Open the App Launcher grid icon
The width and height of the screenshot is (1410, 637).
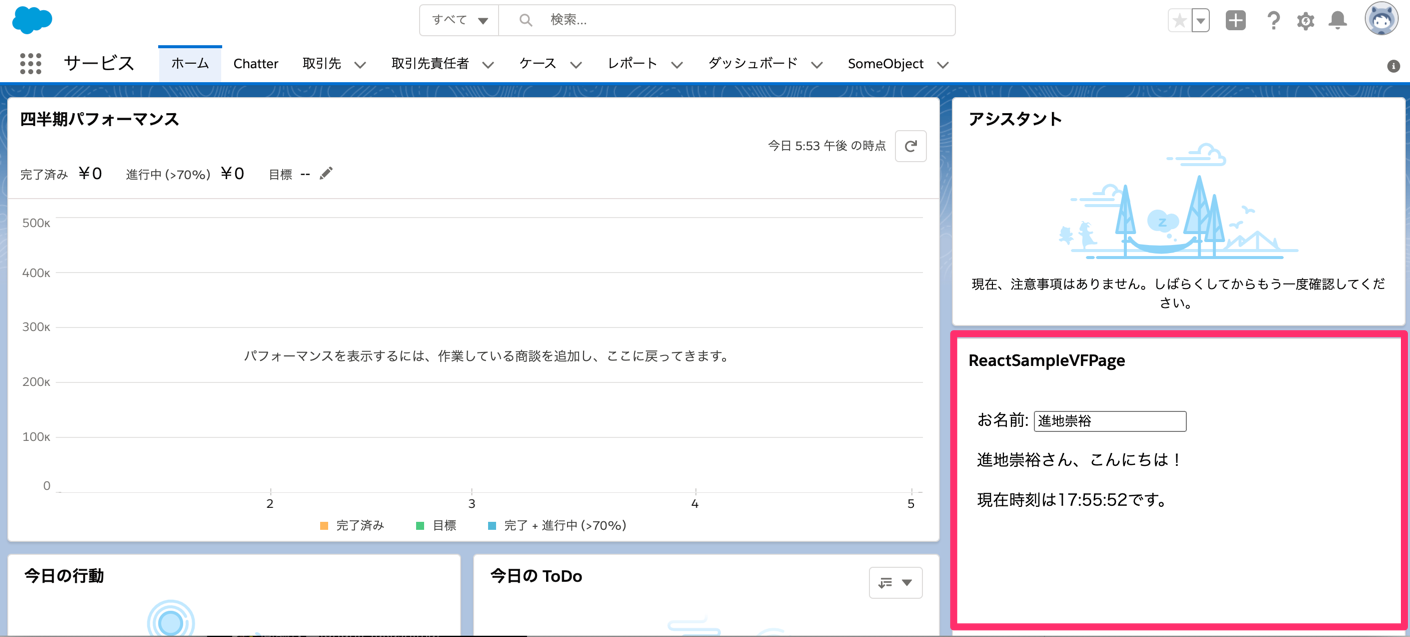pos(30,63)
